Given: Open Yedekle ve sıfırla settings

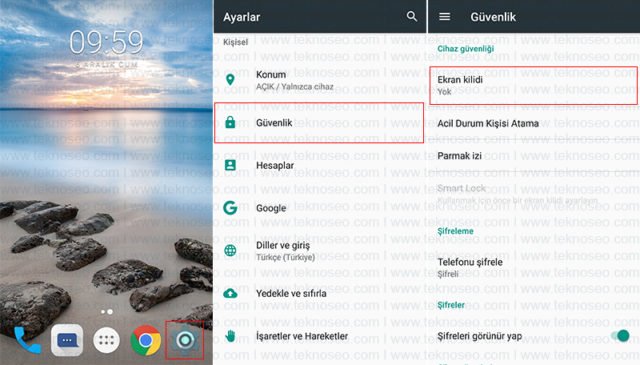Looking at the screenshot, I should pyautogui.click(x=320, y=293).
